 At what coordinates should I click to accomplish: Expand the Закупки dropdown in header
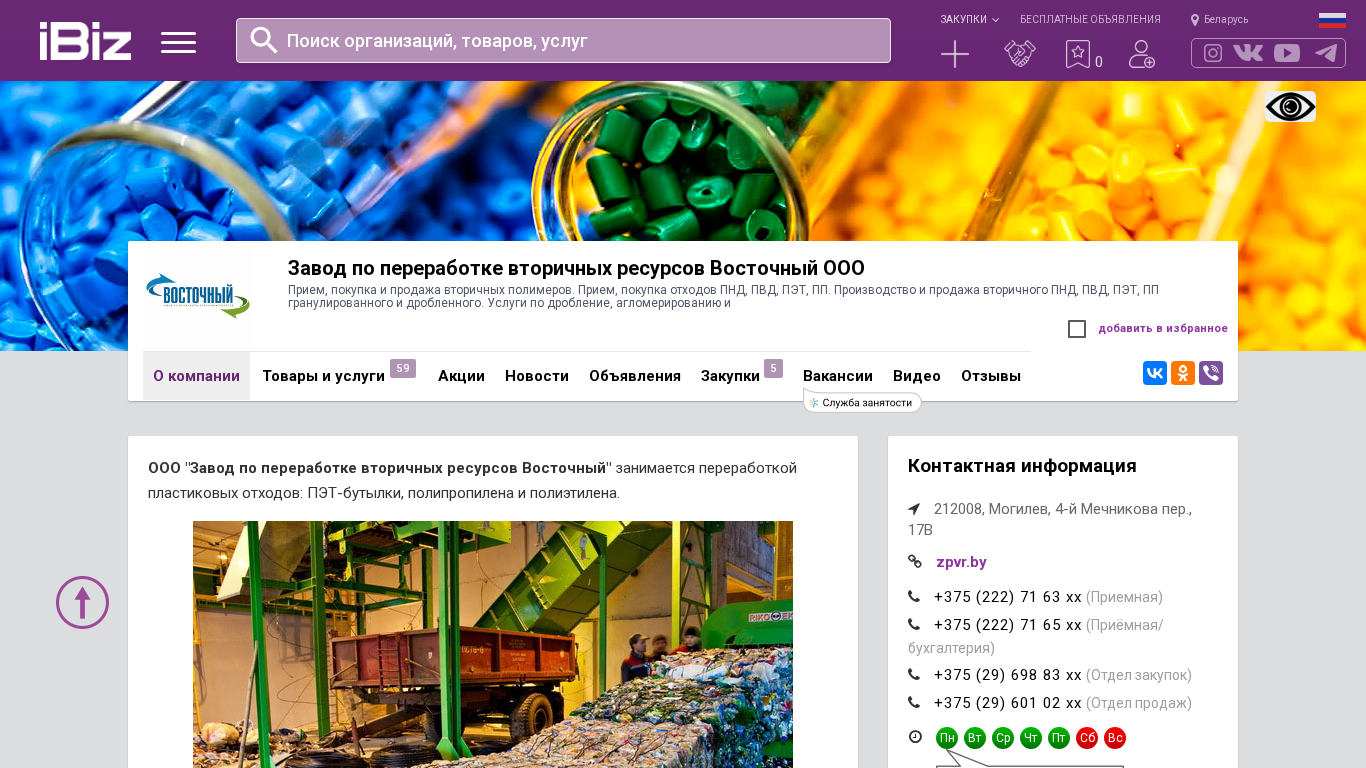pos(969,20)
